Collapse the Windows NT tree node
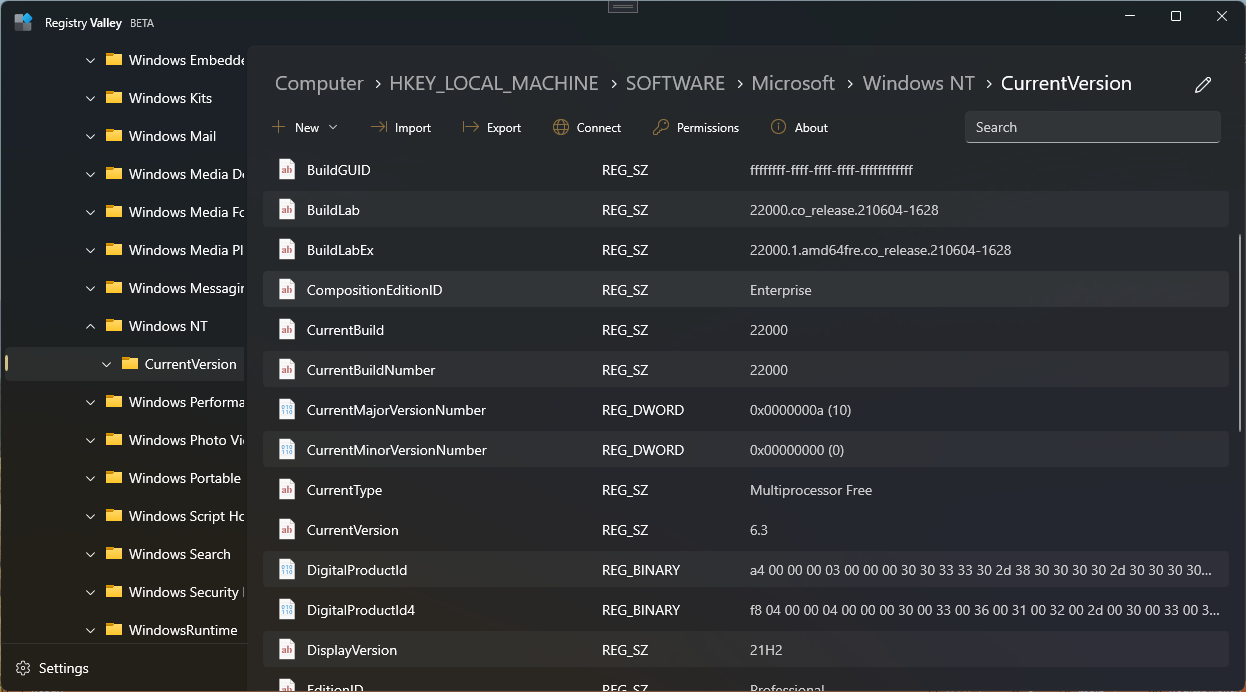This screenshot has width=1246, height=692. click(89, 326)
